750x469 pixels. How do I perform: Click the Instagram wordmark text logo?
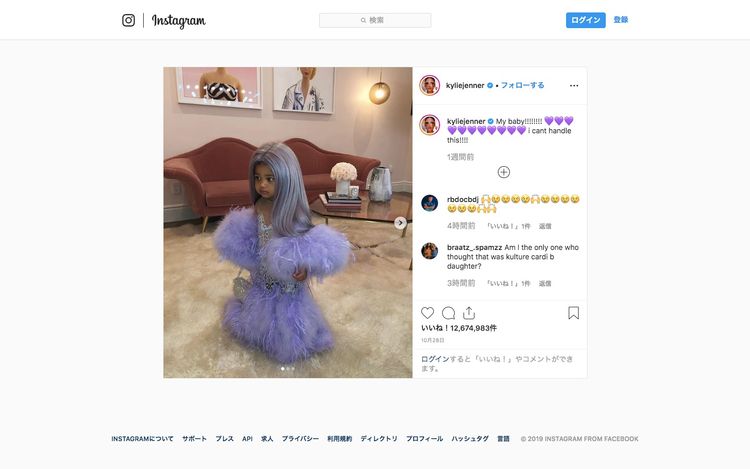point(178,21)
